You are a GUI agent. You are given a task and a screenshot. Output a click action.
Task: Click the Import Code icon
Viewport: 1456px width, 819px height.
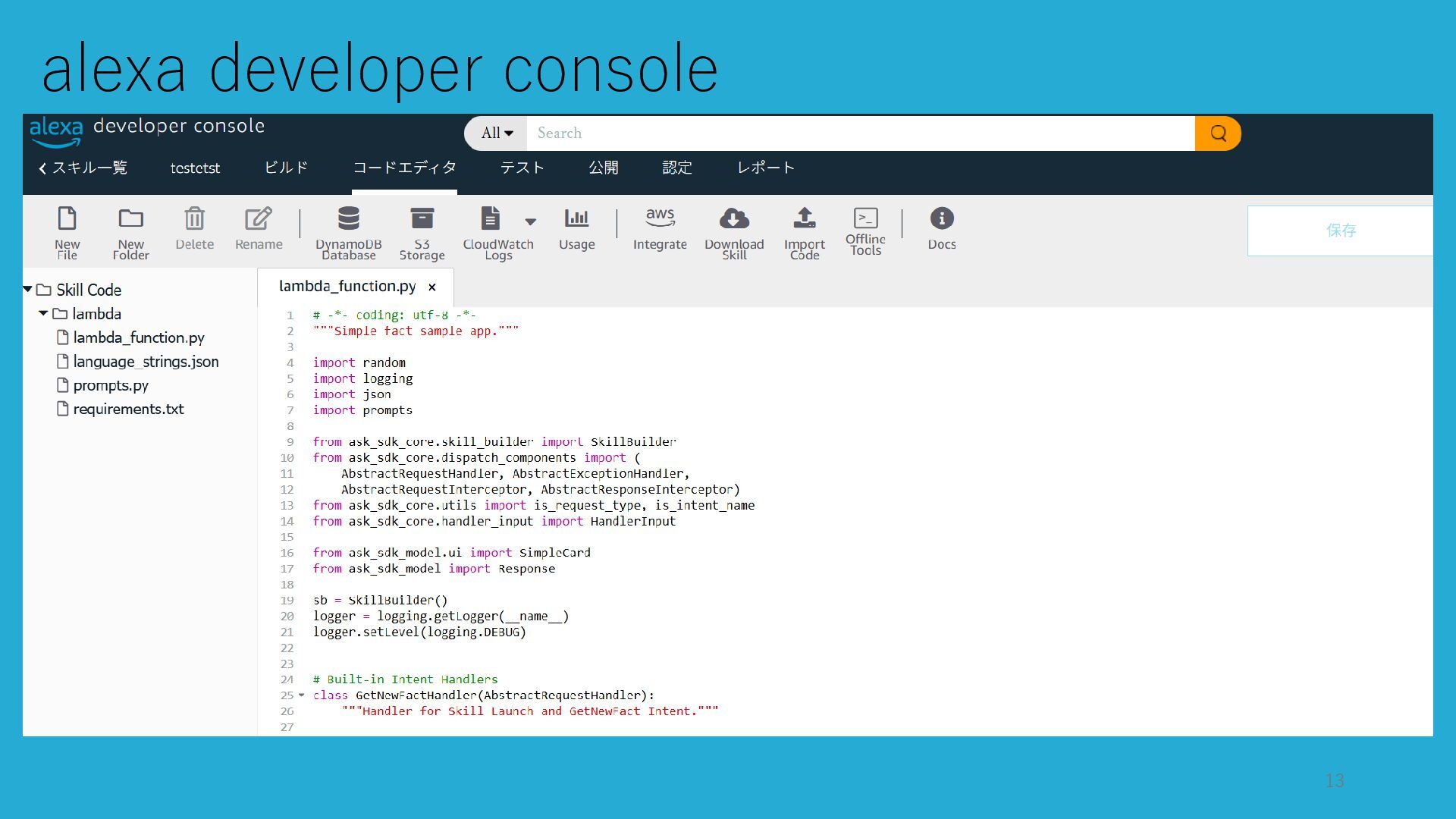coord(804,219)
